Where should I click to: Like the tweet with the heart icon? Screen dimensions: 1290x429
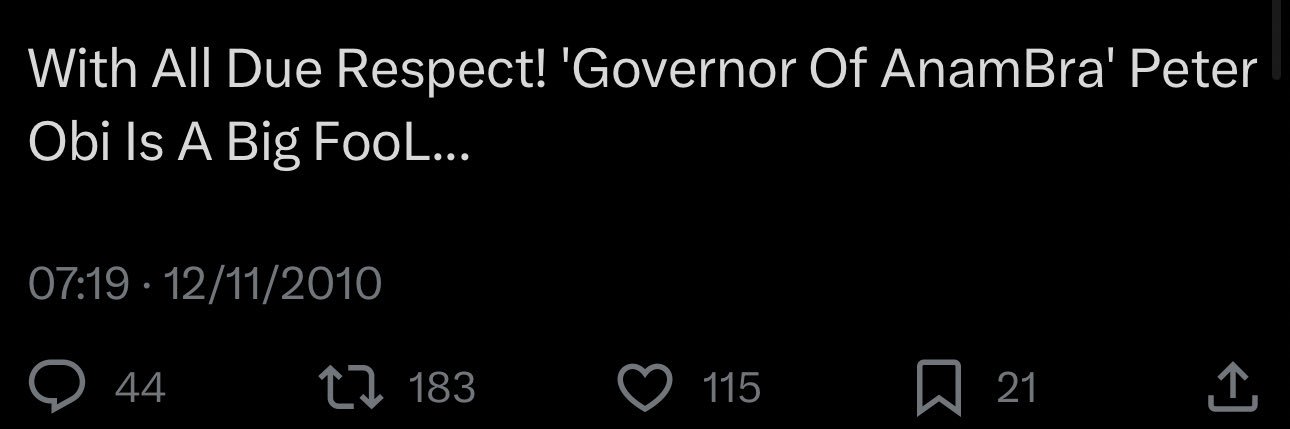point(647,387)
